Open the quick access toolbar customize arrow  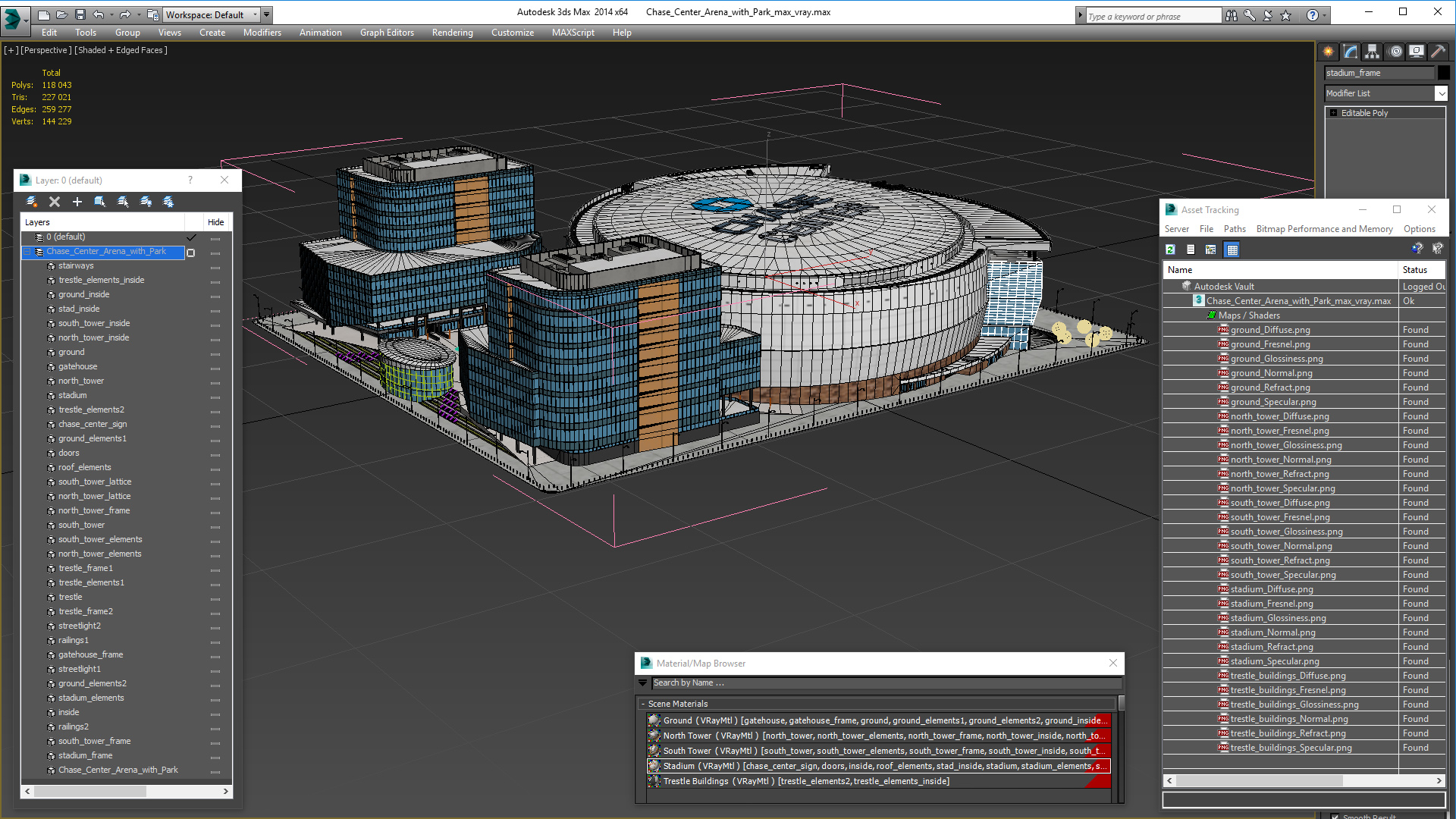(267, 14)
